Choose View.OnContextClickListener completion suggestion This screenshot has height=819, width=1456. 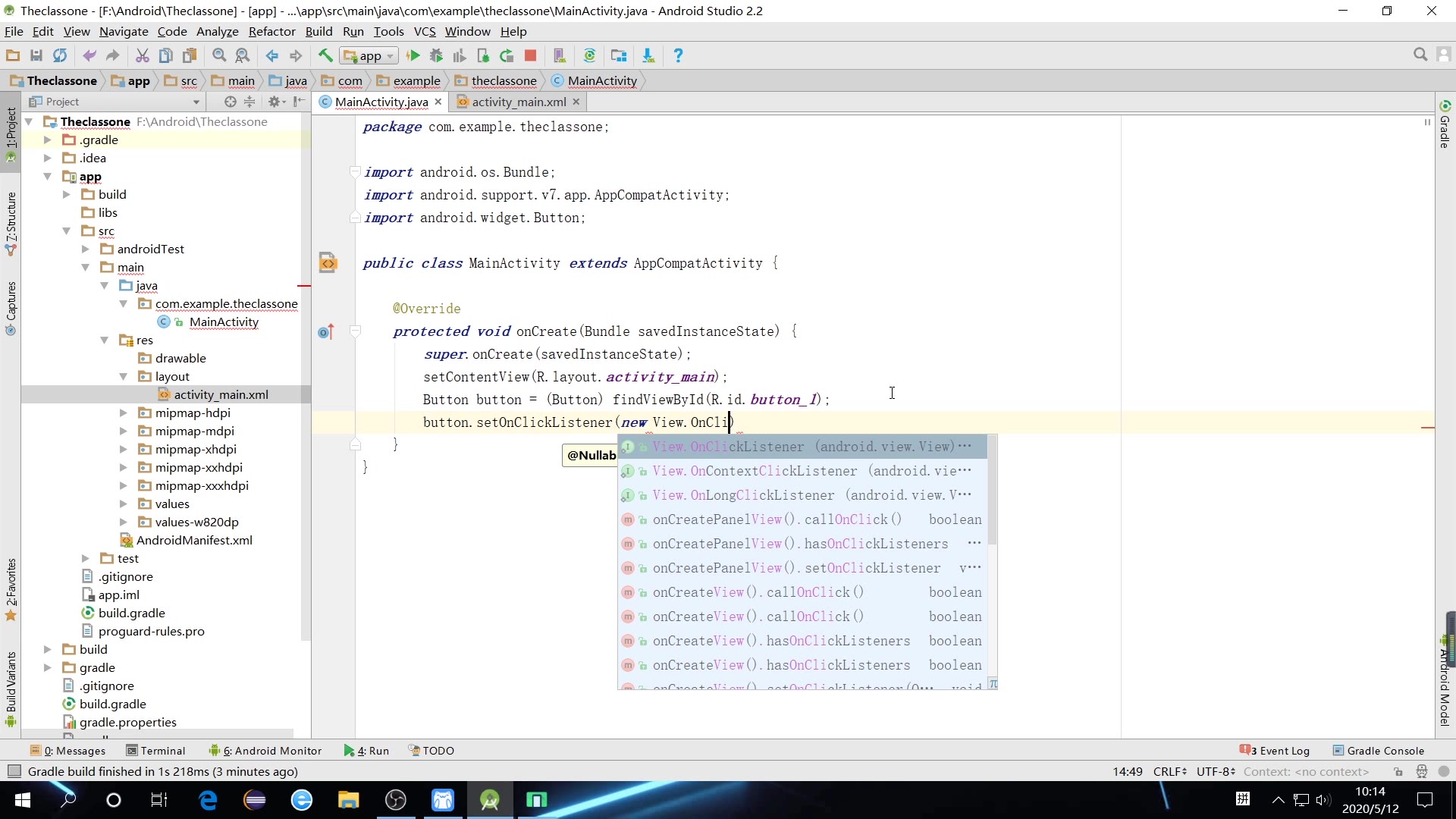click(802, 471)
